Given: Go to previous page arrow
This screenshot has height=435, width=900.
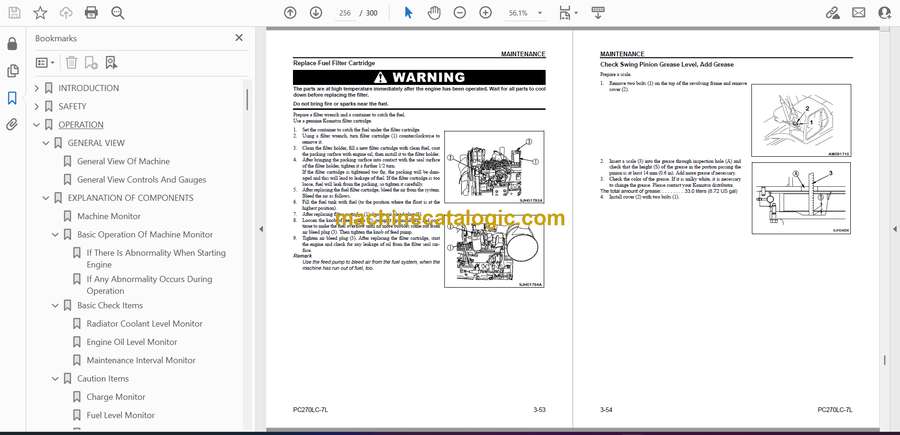Looking at the screenshot, I should coord(290,13).
